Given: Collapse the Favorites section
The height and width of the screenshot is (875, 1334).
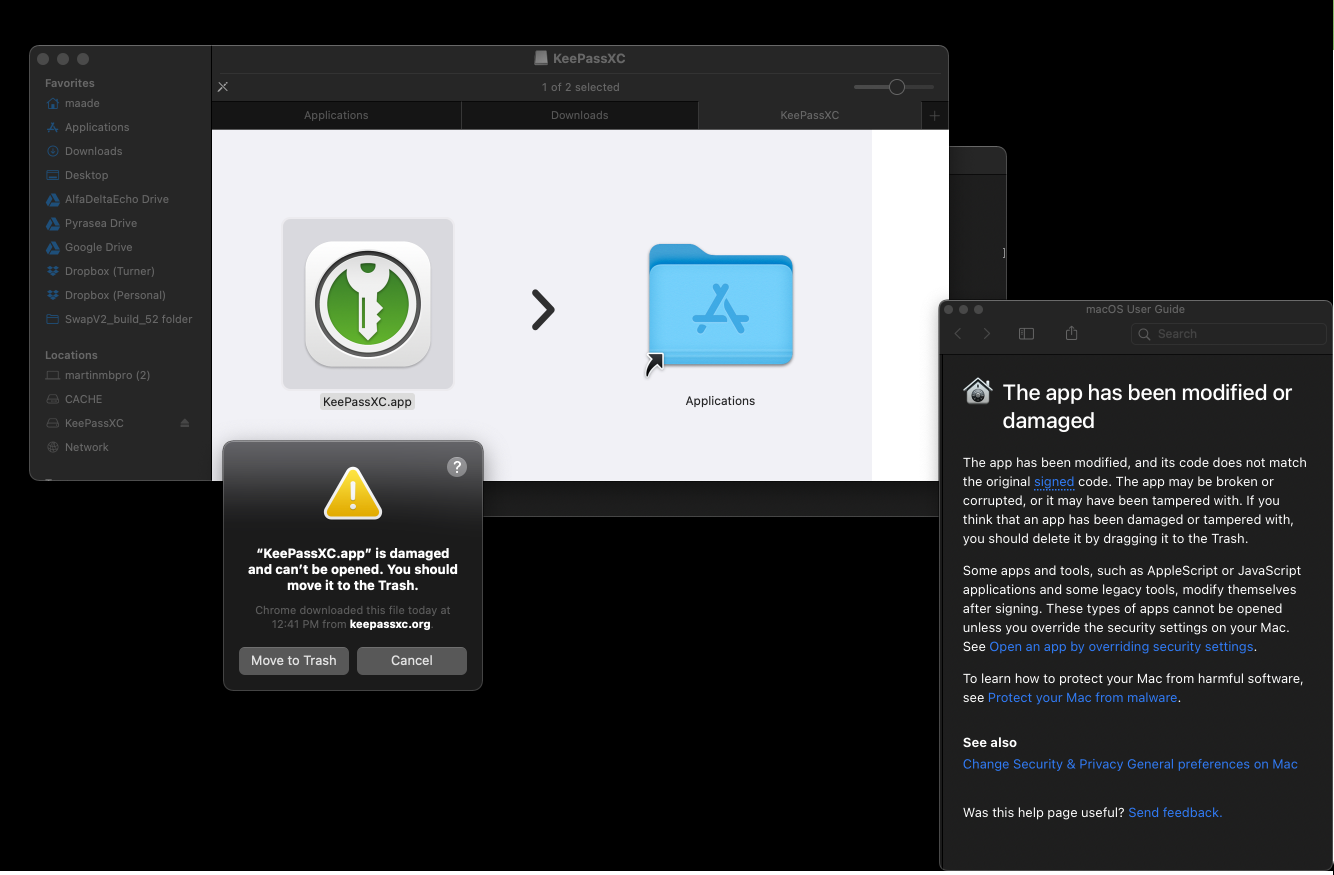Looking at the screenshot, I should tap(69, 83).
